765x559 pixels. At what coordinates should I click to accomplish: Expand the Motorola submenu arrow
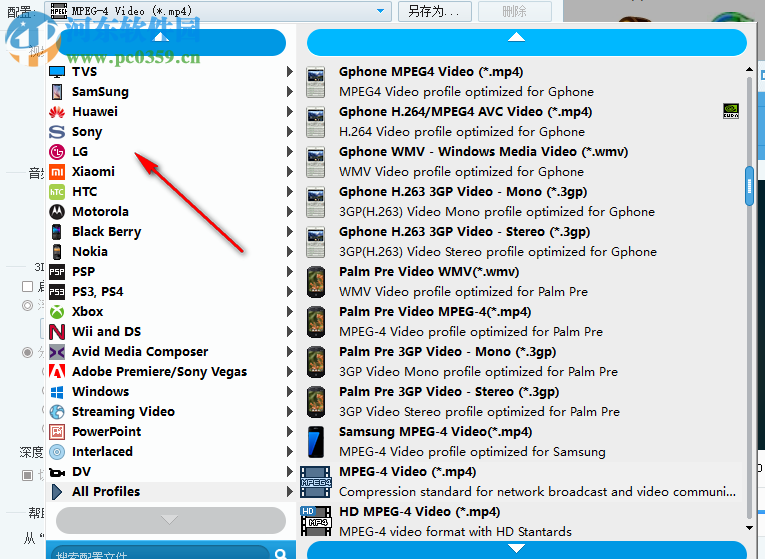tap(289, 212)
